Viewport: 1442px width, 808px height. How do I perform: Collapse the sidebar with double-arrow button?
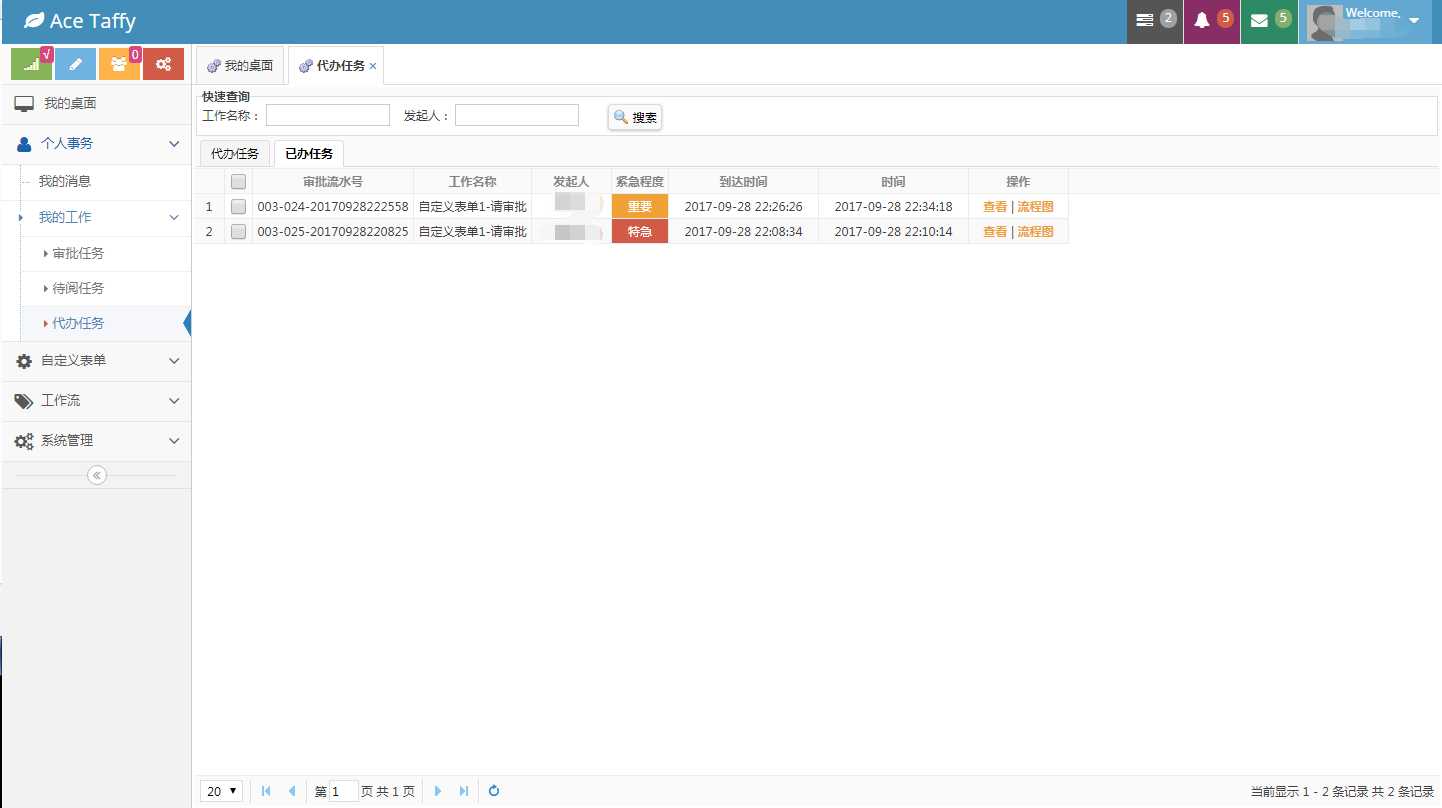97,475
